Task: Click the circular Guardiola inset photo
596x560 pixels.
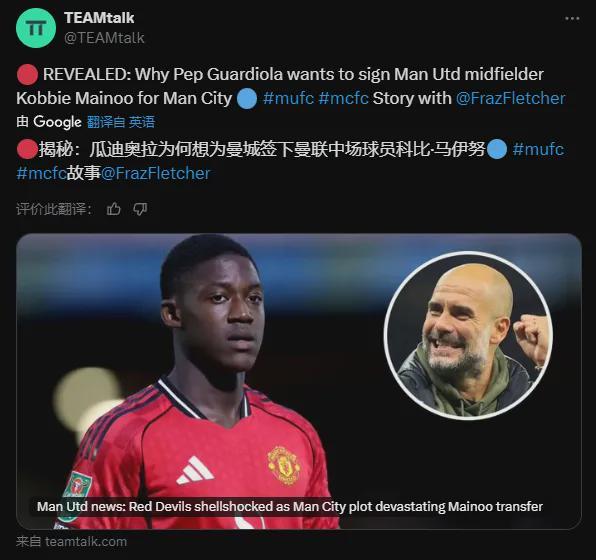Action: click(x=468, y=336)
